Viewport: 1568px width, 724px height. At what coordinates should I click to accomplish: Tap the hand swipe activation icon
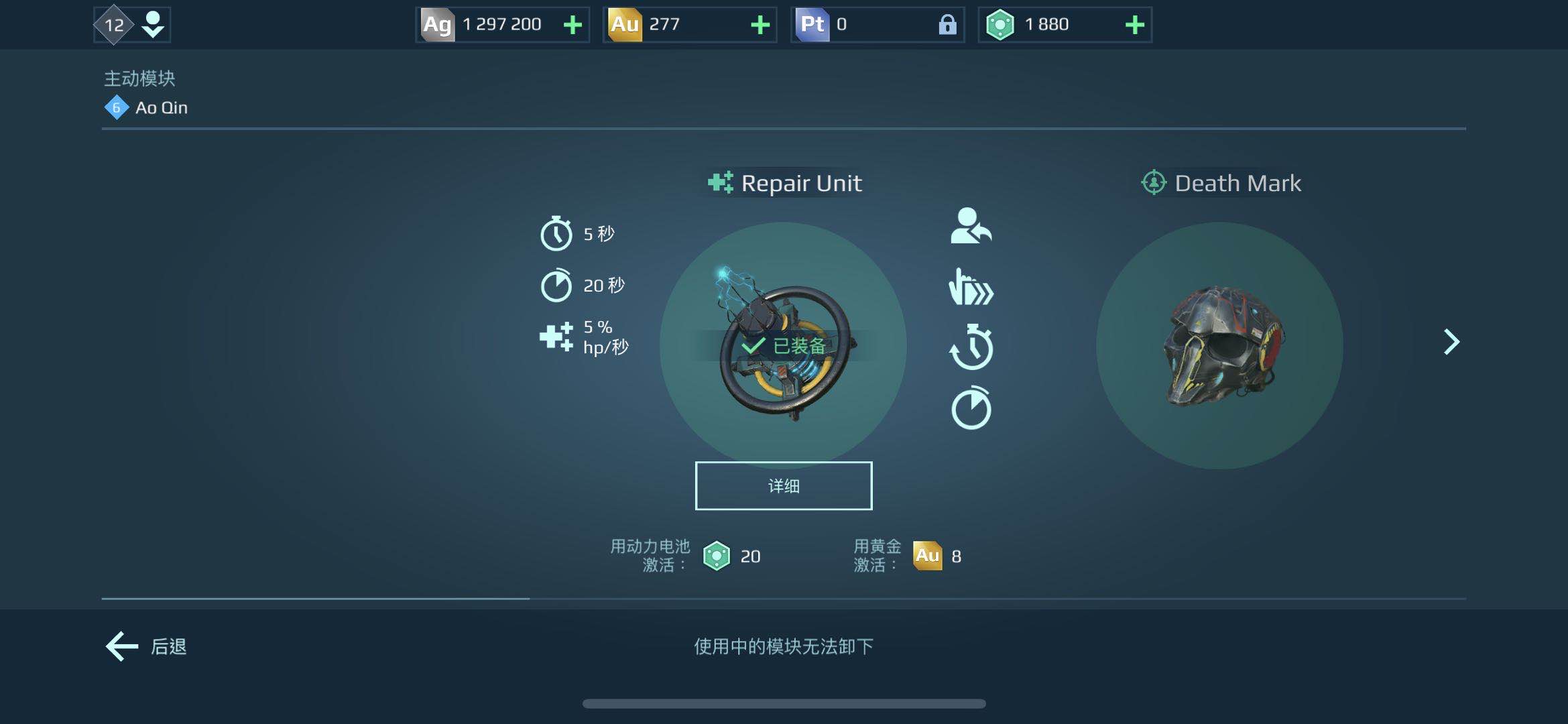coord(971,286)
